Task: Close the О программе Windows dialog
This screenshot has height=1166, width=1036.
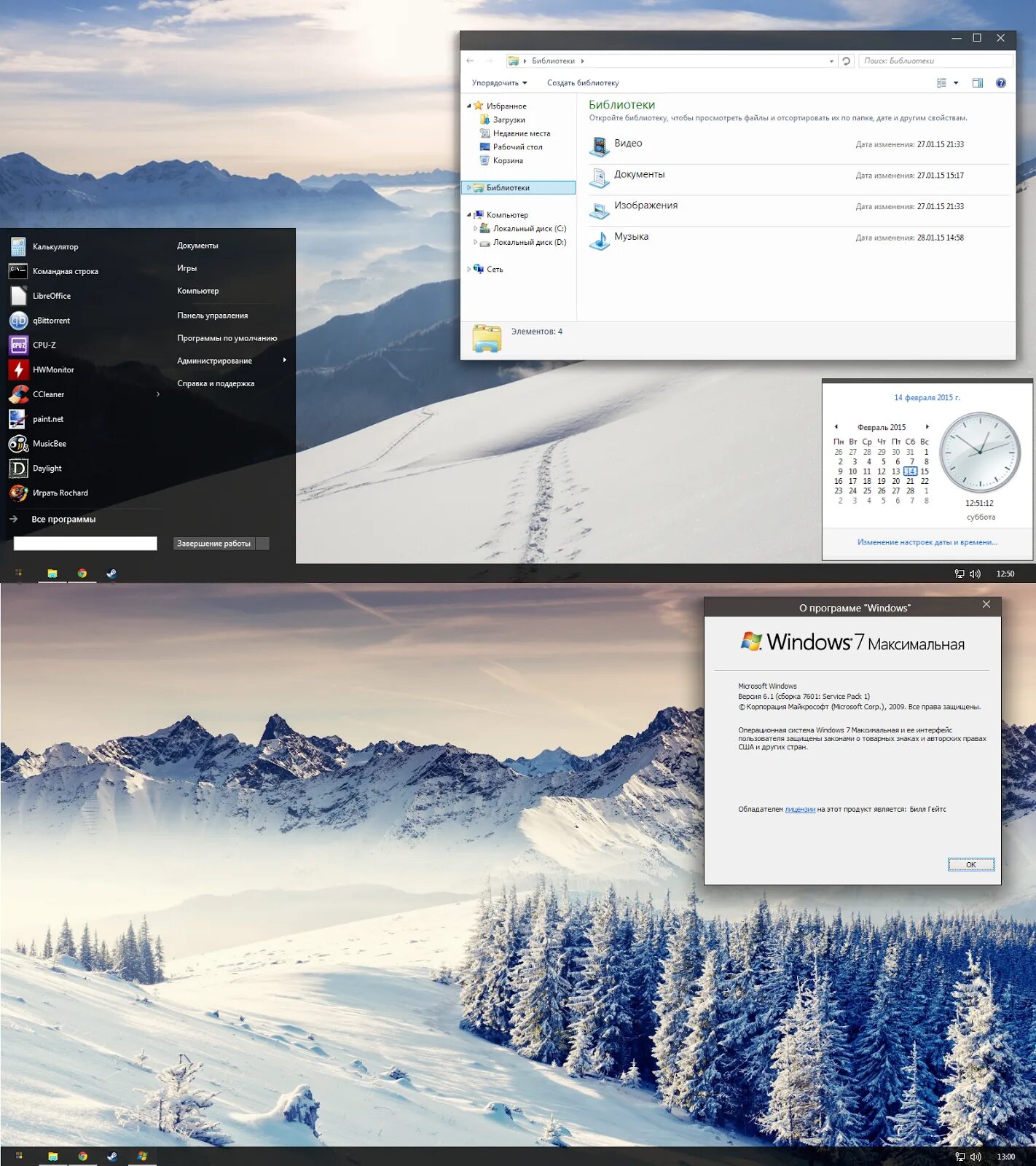Action: coord(986,605)
